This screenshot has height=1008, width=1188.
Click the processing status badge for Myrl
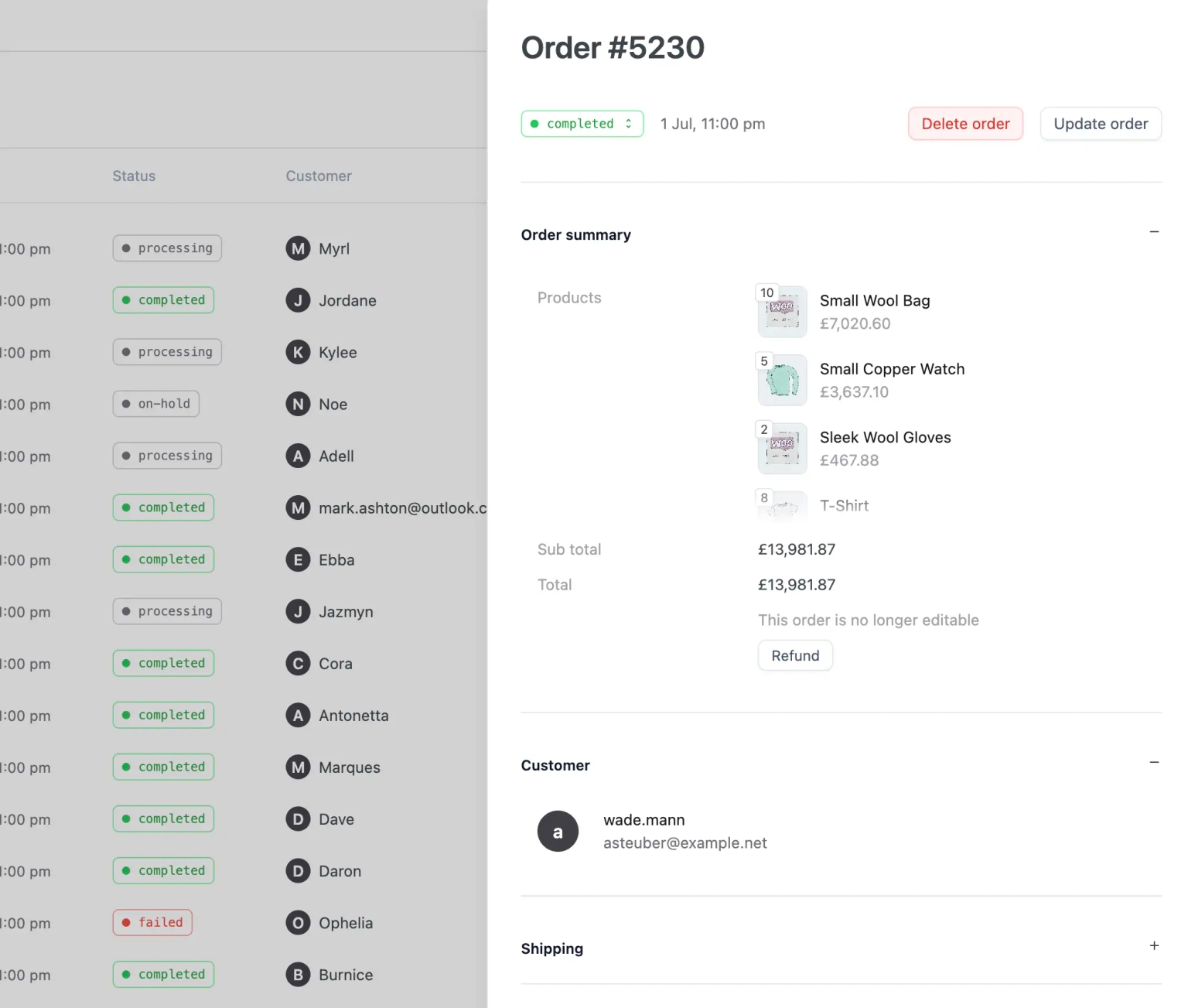167,248
